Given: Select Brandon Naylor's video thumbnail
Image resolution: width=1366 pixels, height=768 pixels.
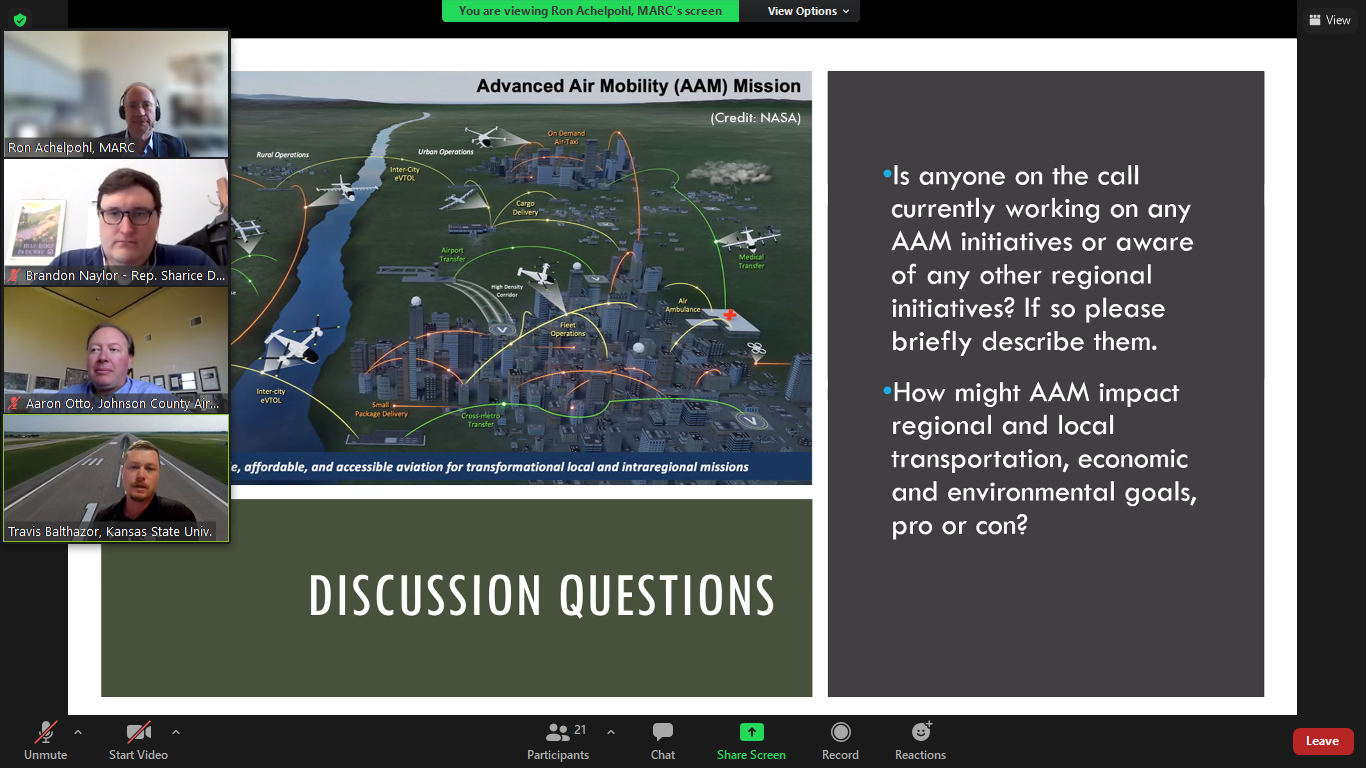Looking at the screenshot, I should (116, 222).
